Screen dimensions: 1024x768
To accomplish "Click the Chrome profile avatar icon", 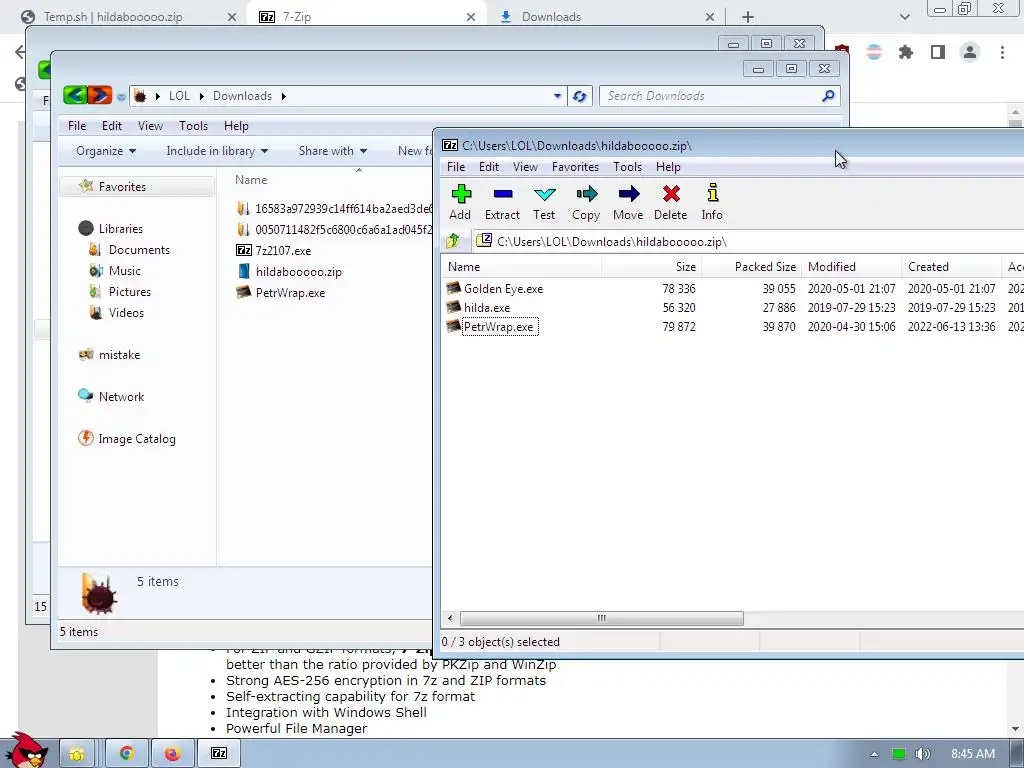I will (x=970, y=52).
